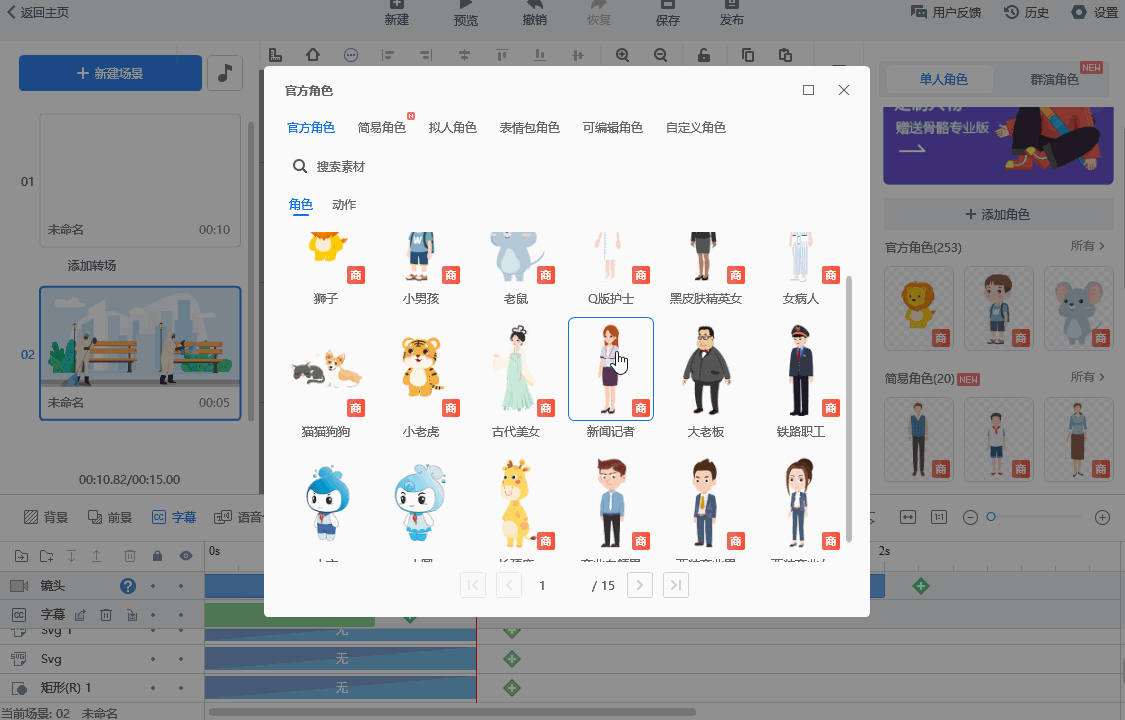Toggle the lock icon in the timeline header

[157, 555]
